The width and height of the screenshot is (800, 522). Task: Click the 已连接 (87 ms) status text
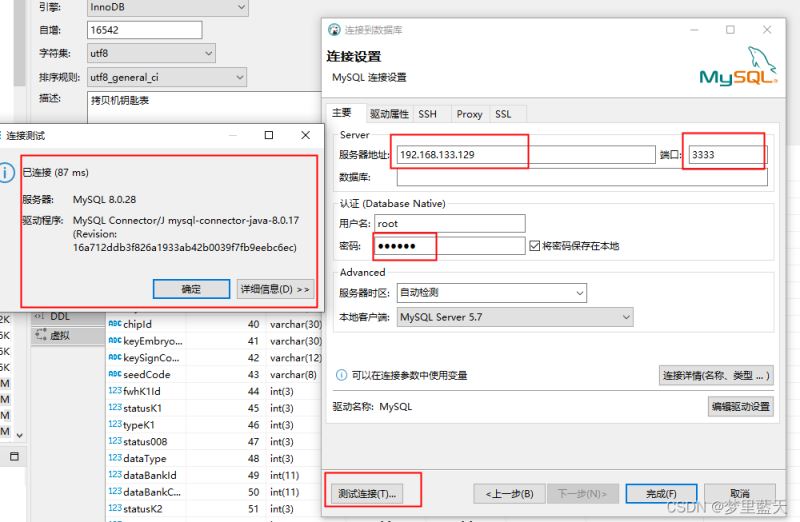[56, 172]
